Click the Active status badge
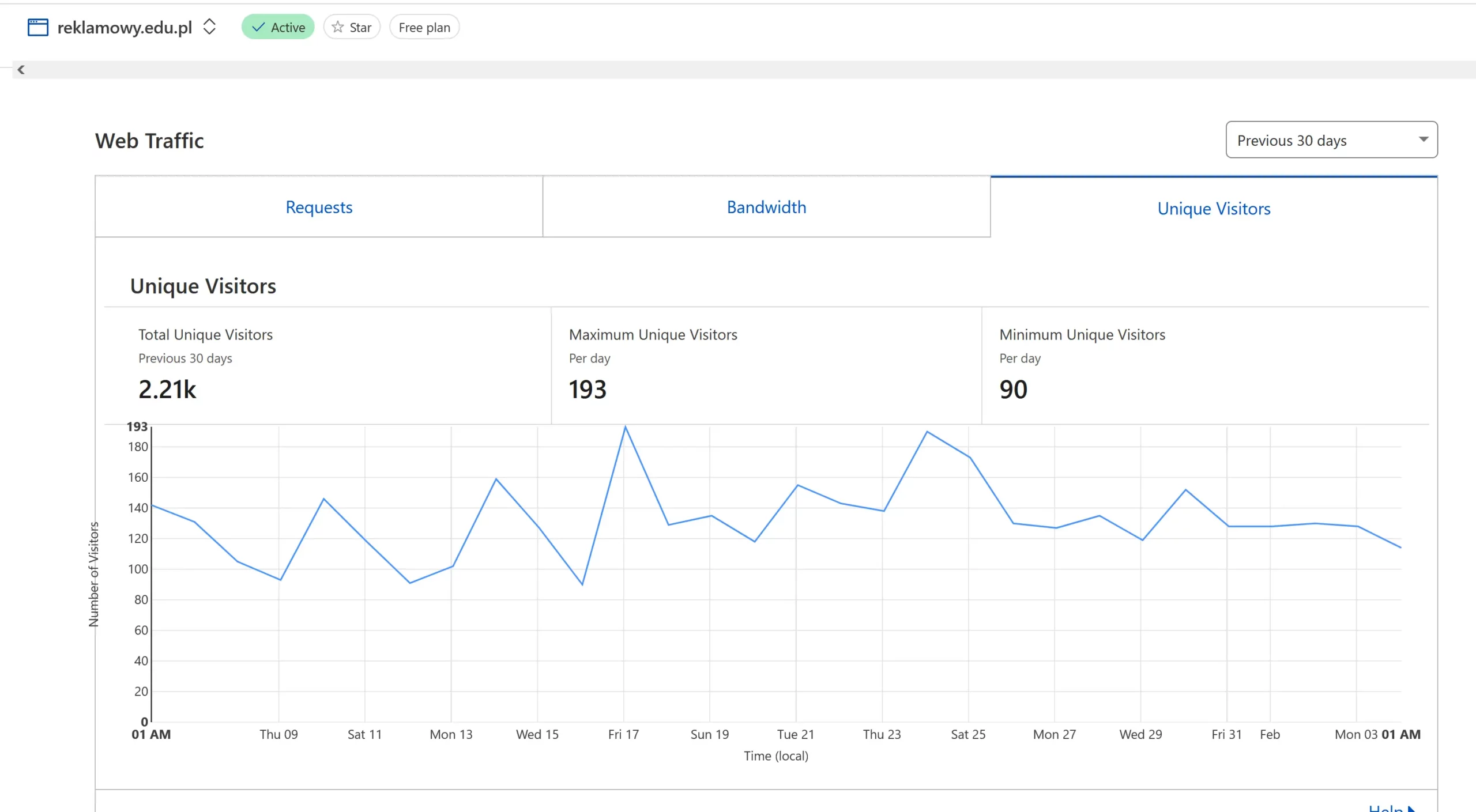 click(278, 27)
